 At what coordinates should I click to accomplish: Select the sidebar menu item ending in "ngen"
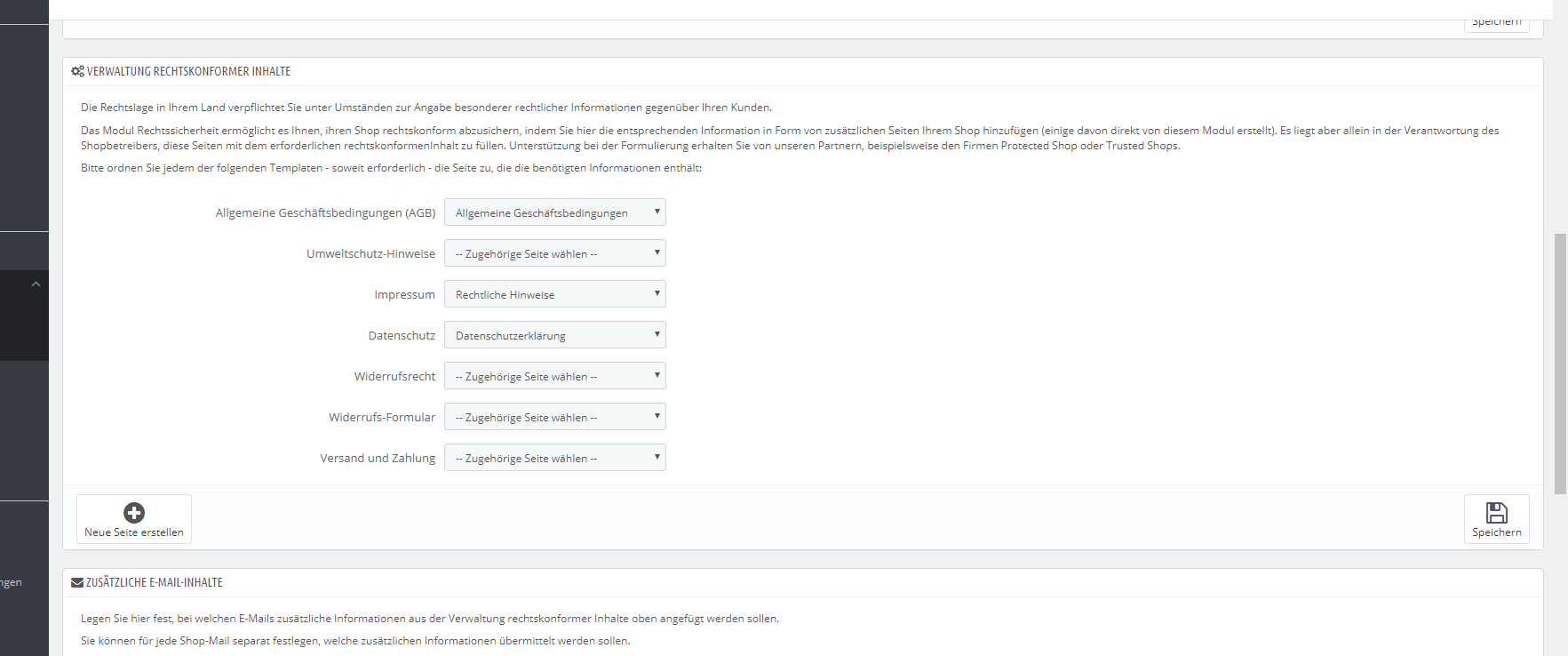tap(11, 583)
